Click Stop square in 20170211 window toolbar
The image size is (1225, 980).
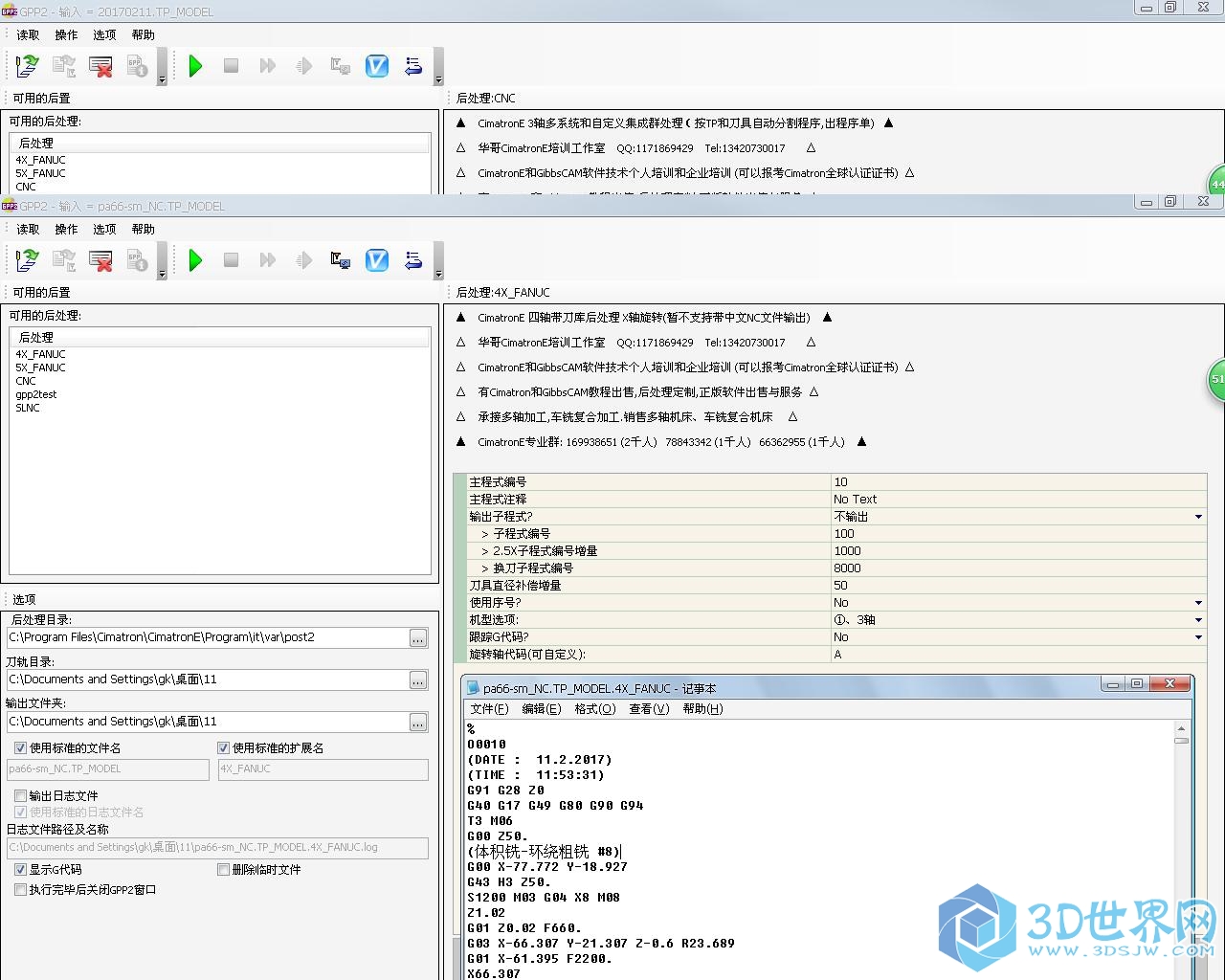tap(231, 66)
